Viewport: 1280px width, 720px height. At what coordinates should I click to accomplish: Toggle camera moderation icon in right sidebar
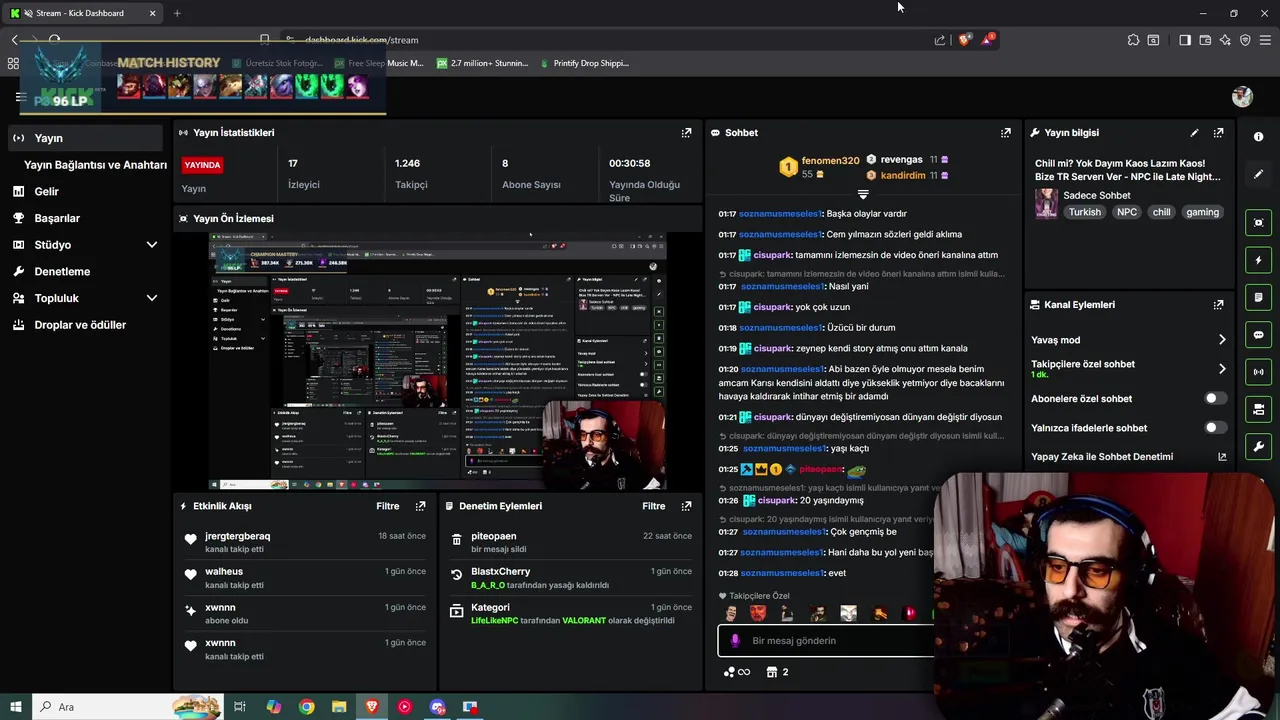pos(1258,409)
